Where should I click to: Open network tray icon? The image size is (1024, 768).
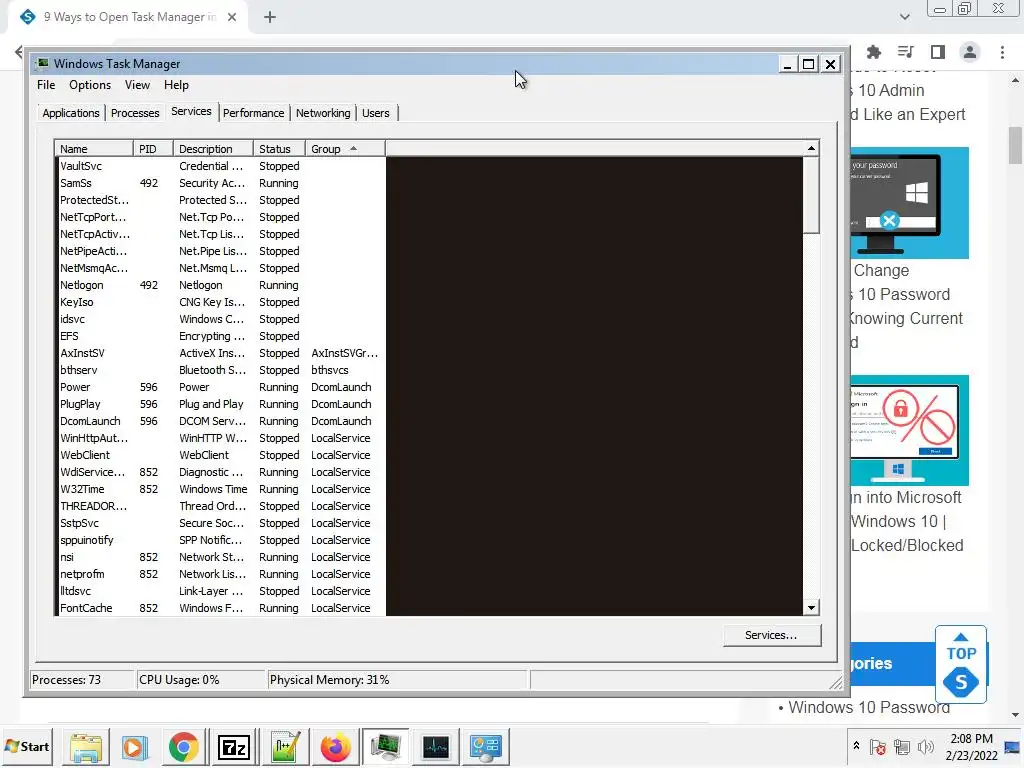[x=902, y=746]
